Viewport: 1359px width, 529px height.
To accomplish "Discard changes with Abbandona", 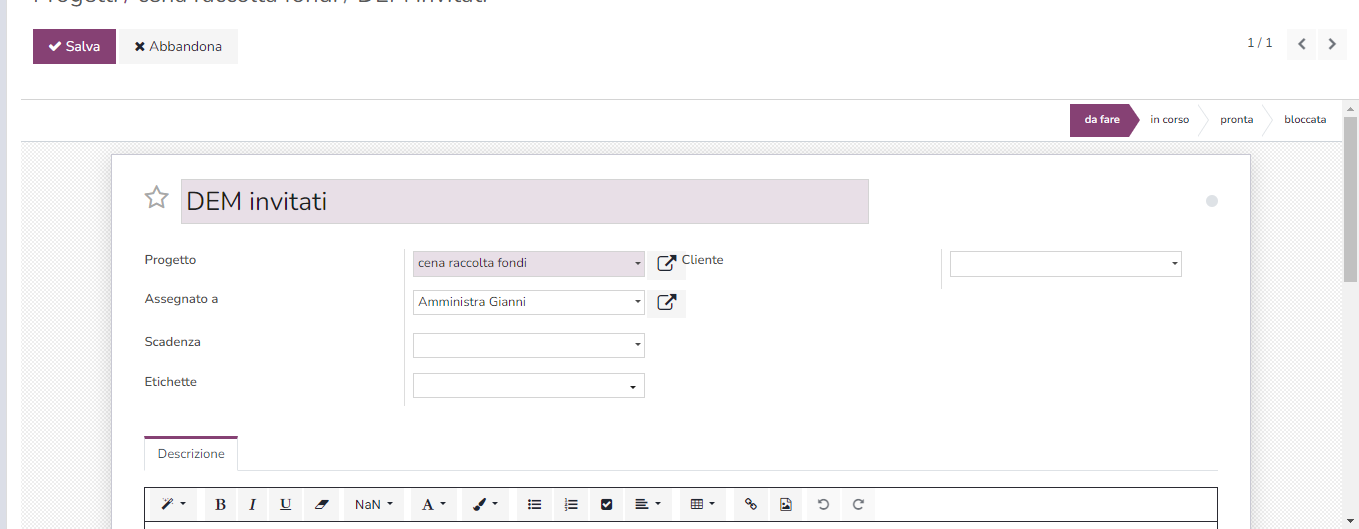I will (x=178, y=47).
